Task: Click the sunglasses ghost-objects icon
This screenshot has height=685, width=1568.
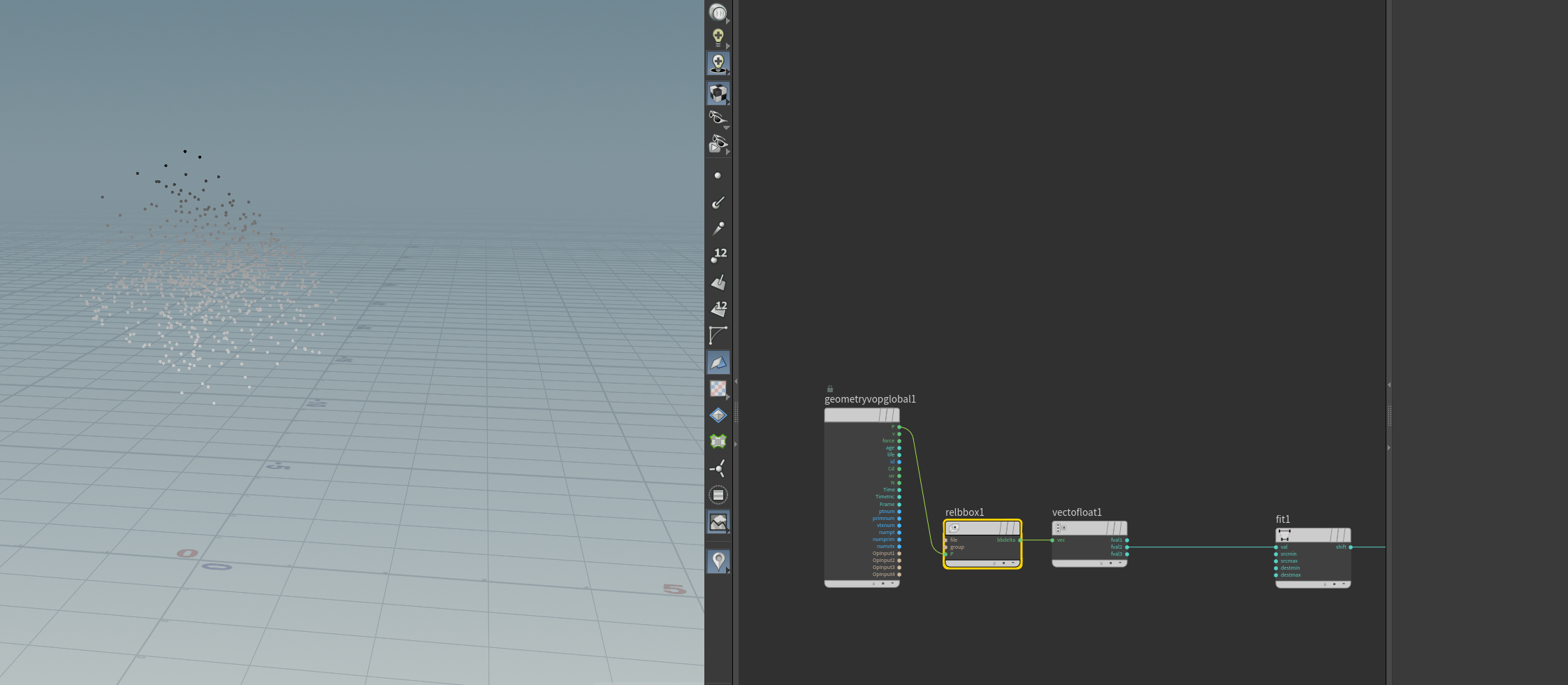Action: [x=718, y=116]
